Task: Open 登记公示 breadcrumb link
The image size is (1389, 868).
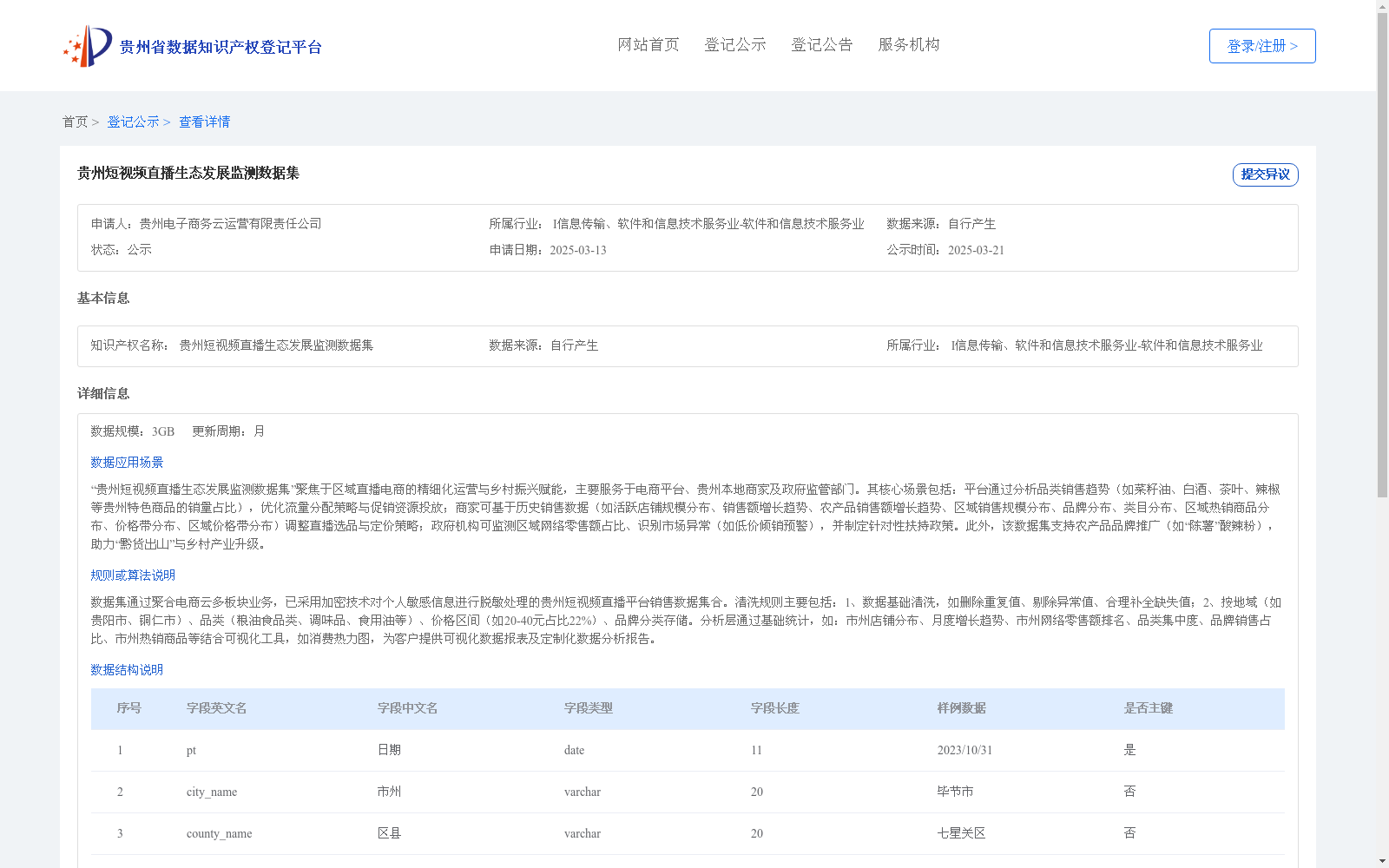Action: click(x=133, y=122)
